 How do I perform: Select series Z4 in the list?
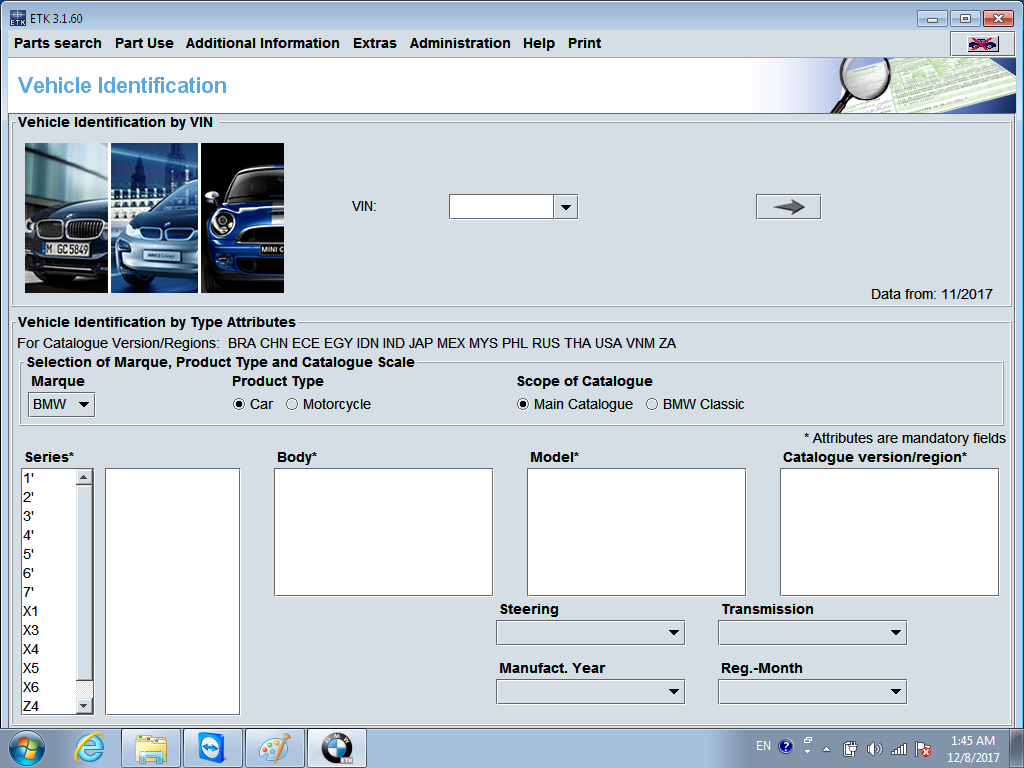click(x=49, y=706)
